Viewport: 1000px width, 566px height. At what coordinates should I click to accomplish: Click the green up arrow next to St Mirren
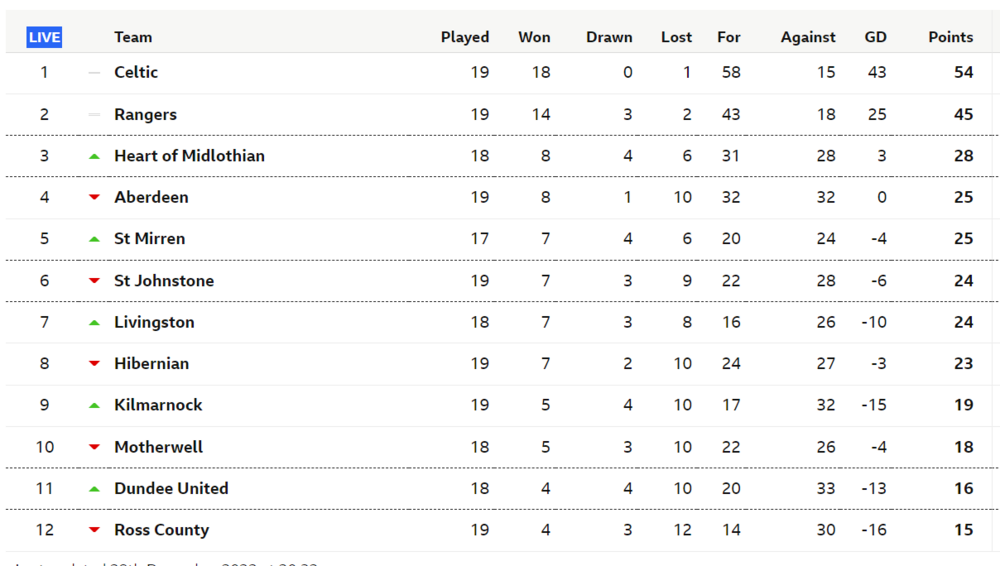(x=94, y=239)
